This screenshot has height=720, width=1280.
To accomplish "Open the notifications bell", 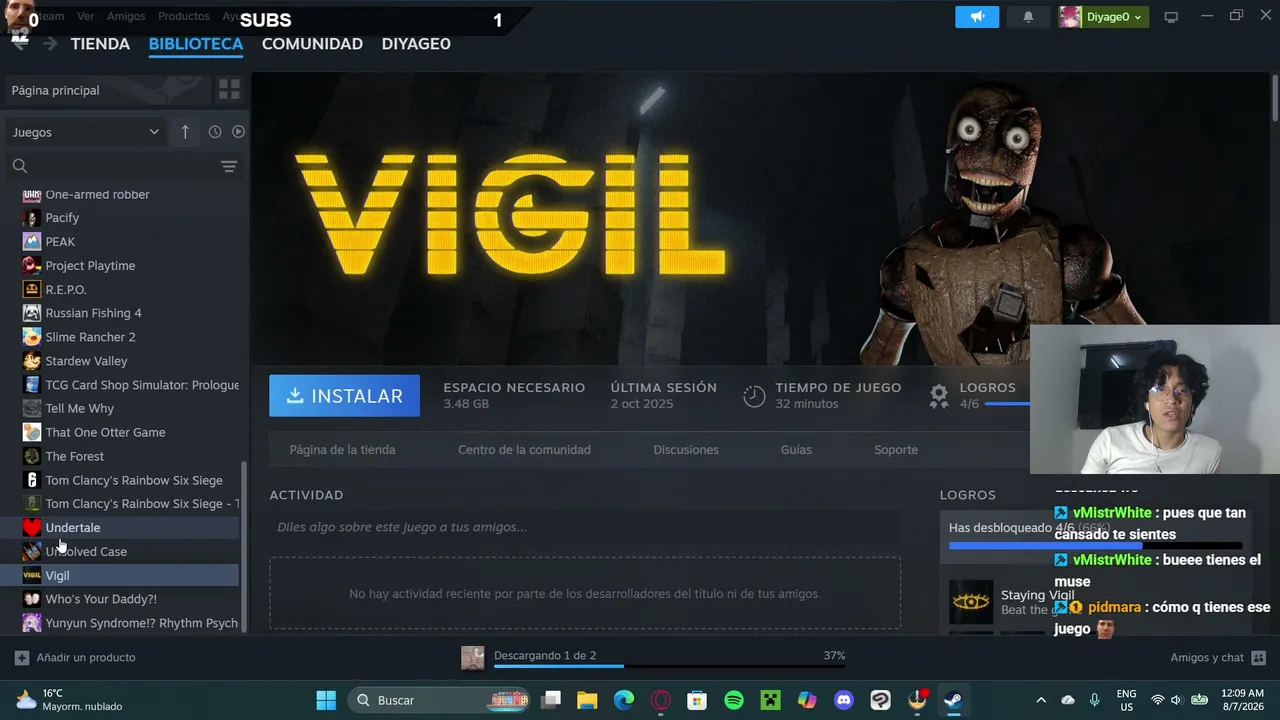I will point(1028,17).
